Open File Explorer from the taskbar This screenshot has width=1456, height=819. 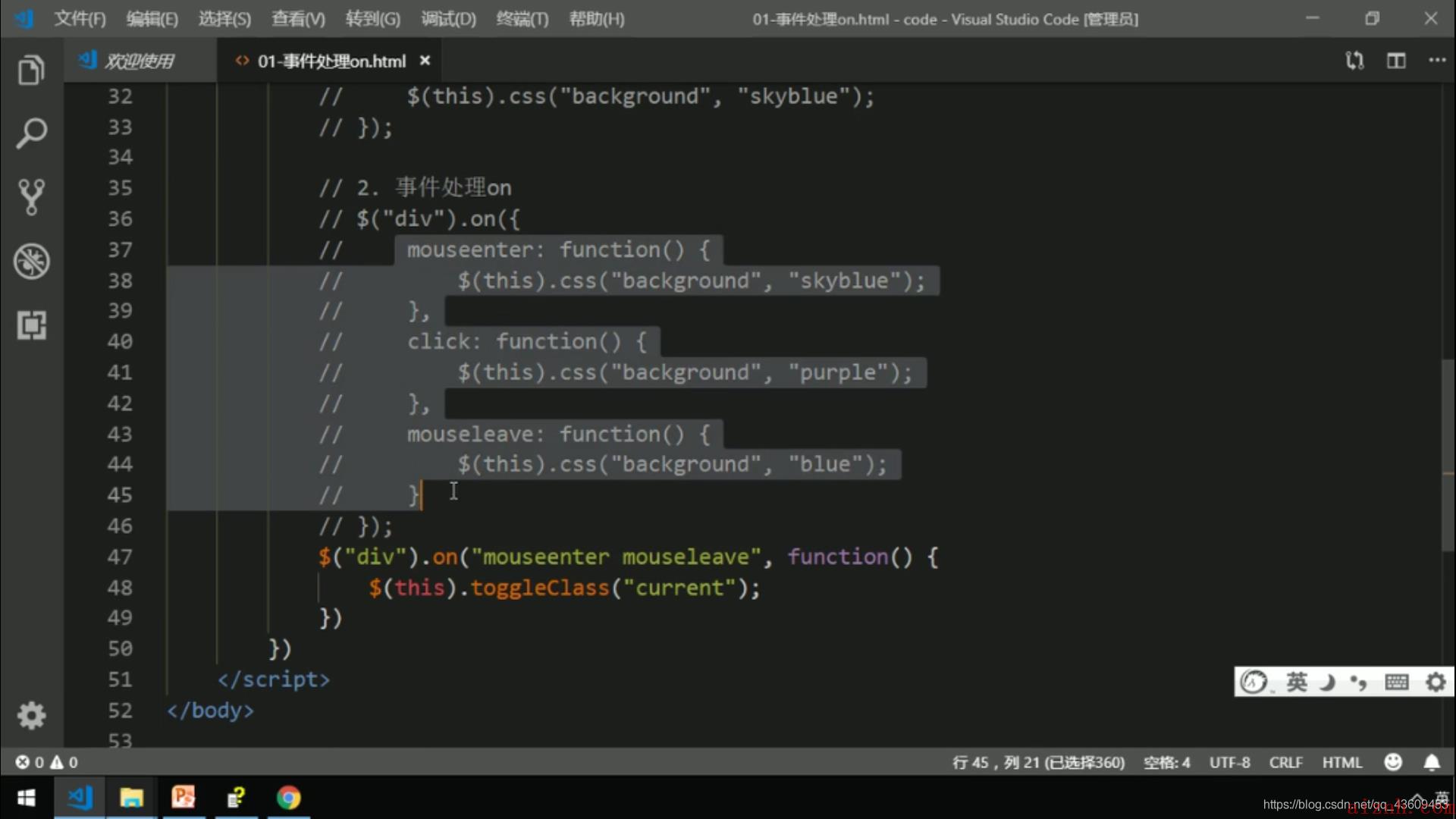coord(131,798)
